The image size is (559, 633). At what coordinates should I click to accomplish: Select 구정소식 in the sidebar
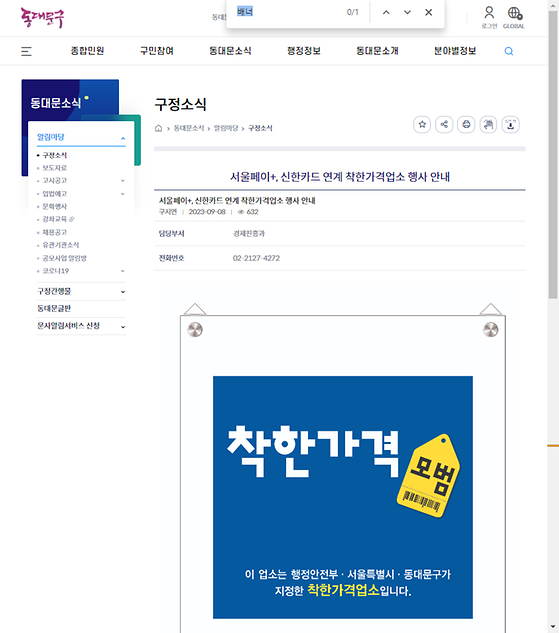[55, 155]
